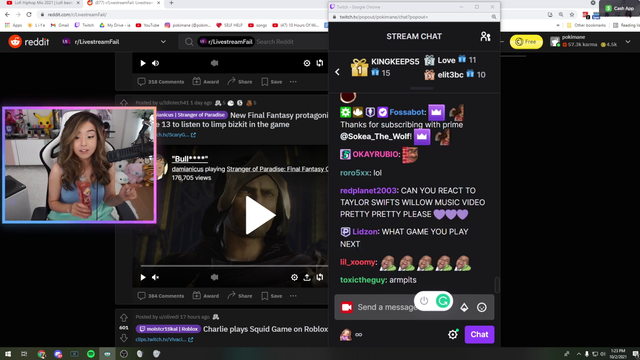The image size is (640, 360).
Task: Open the 318 Comments link
Action: (x=161, y=82)
